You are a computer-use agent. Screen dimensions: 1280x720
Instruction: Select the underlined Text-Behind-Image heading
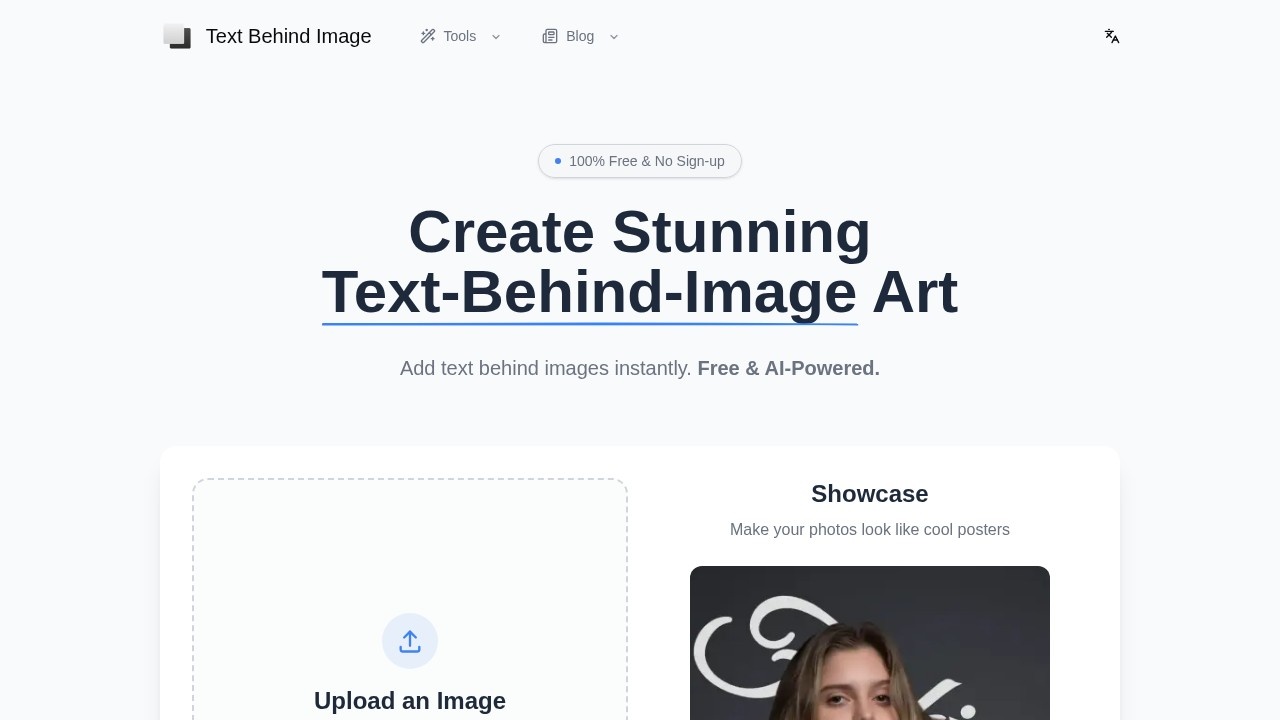click(x=590, y=292)
